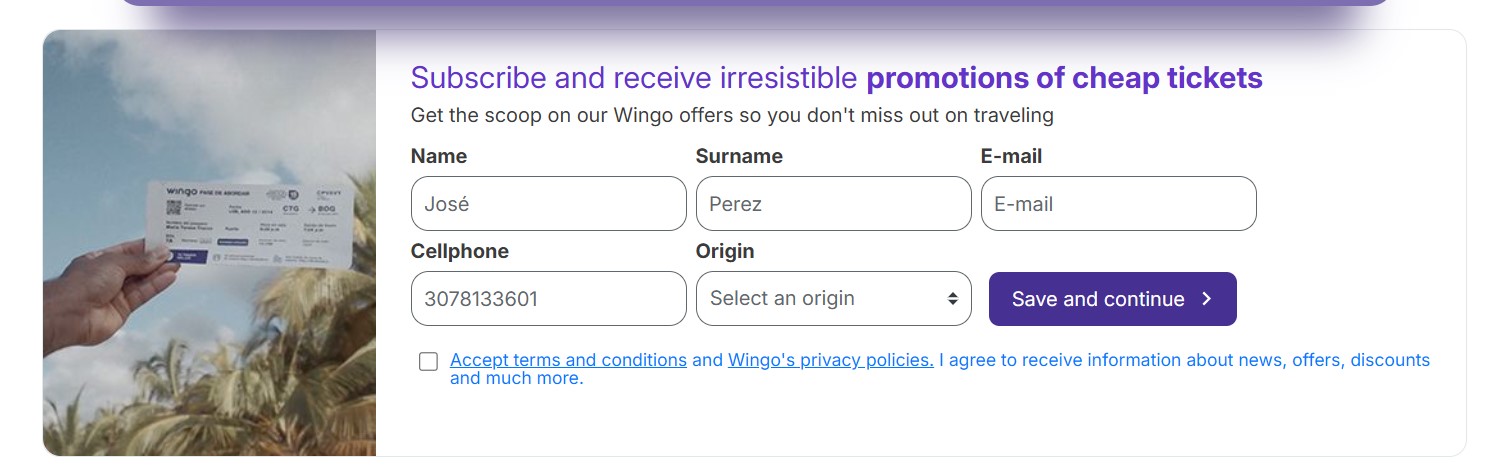
Task: Open the 'Select an origin' dropdown
Action: (820, 298)
